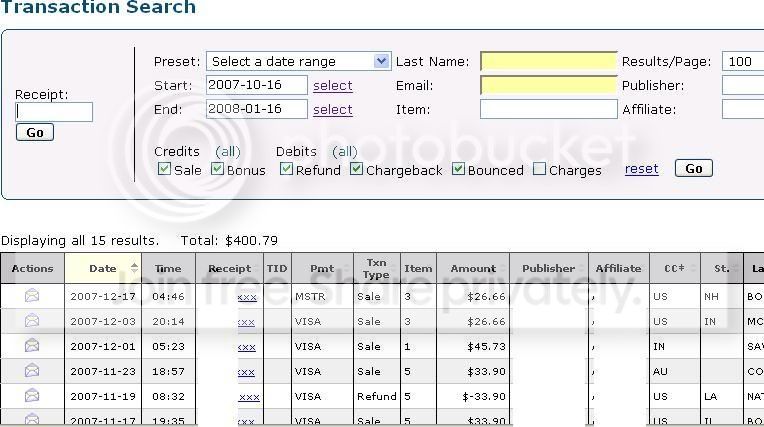This screenshot has height=427, width=764.
Task: Sort by Receipt column header
Action: pos(229,268)
